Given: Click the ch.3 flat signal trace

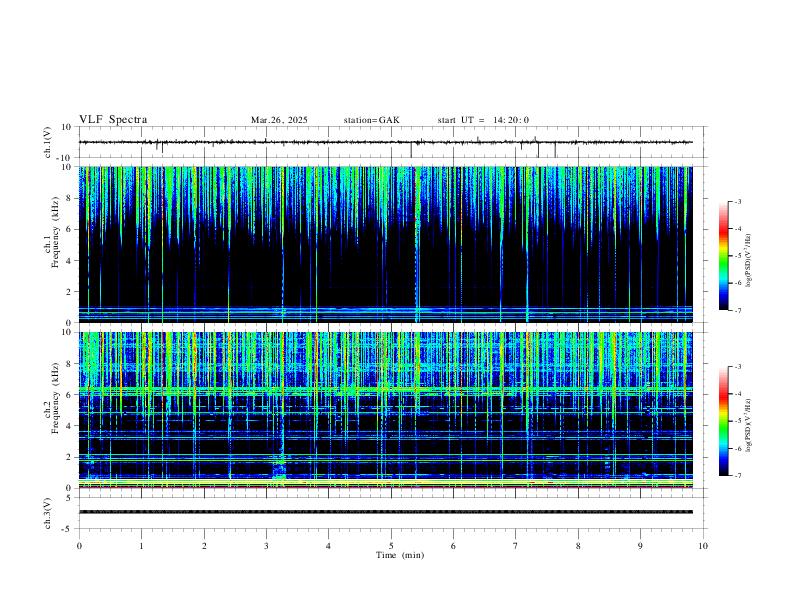Looking at the screenshot, I should pos(385,512).
